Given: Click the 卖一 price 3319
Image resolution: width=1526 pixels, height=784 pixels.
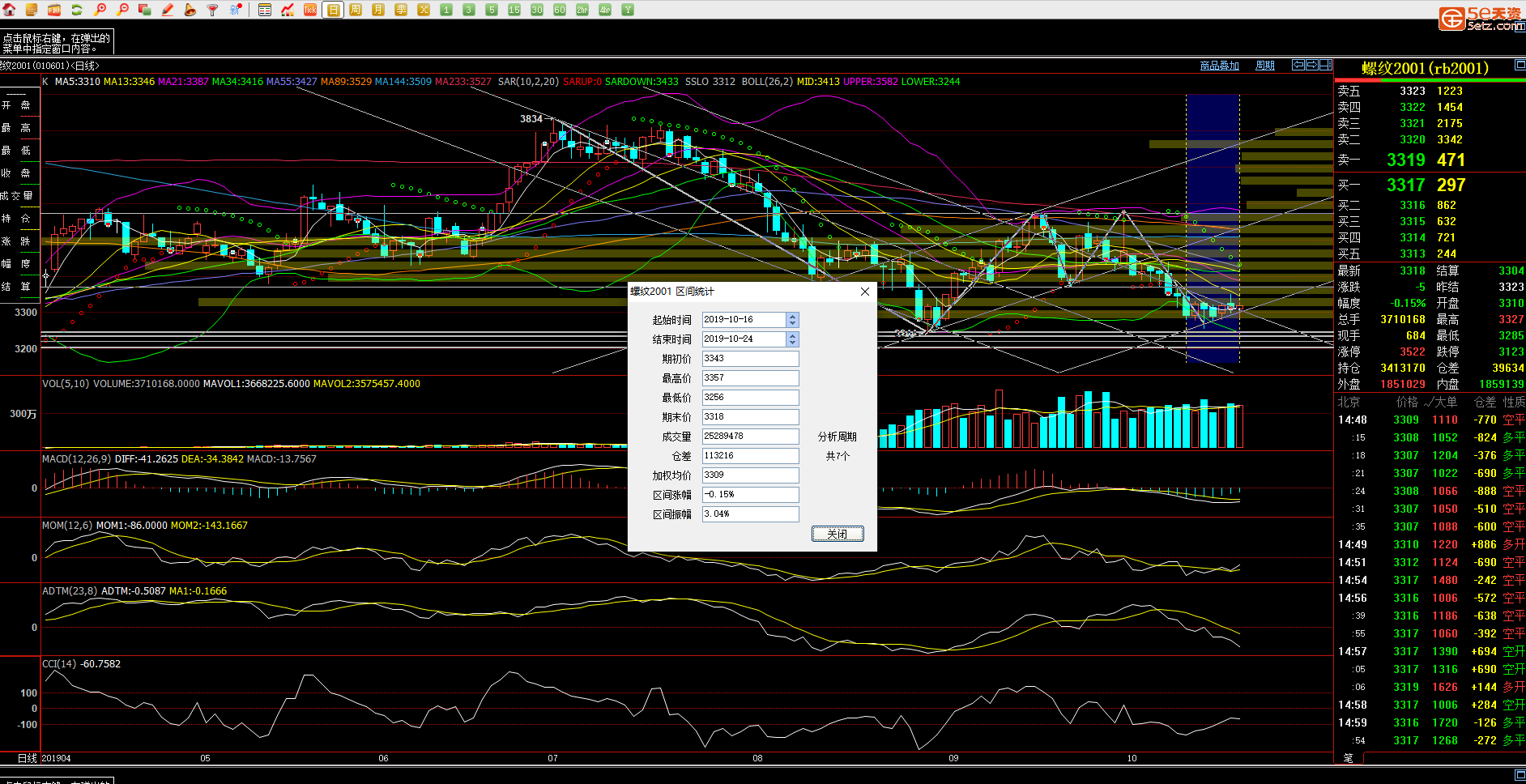Looking at the screenshot, I should pos(1406,160).
